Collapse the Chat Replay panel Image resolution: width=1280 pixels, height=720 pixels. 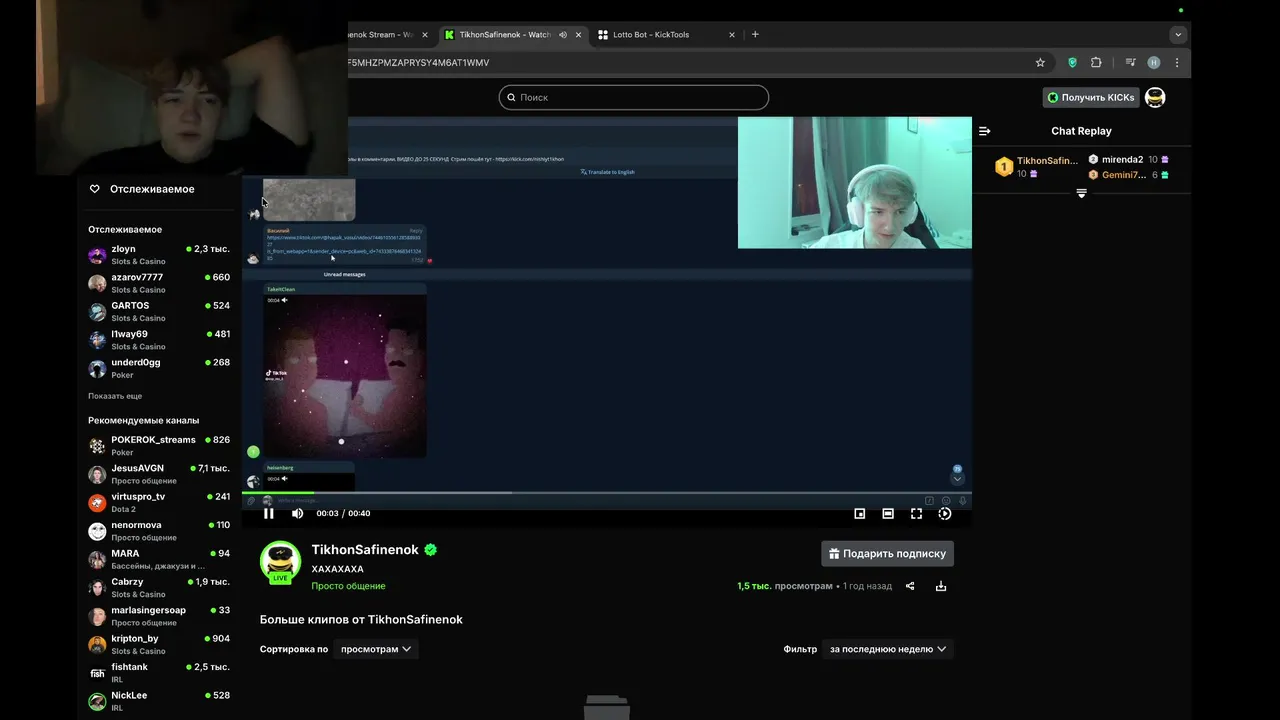pyautogui.click(x=984, y=131)
